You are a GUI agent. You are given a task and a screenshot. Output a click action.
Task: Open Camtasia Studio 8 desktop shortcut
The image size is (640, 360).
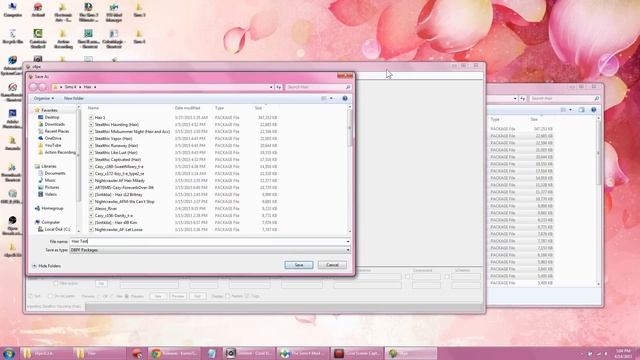click(x=38, y=39)
